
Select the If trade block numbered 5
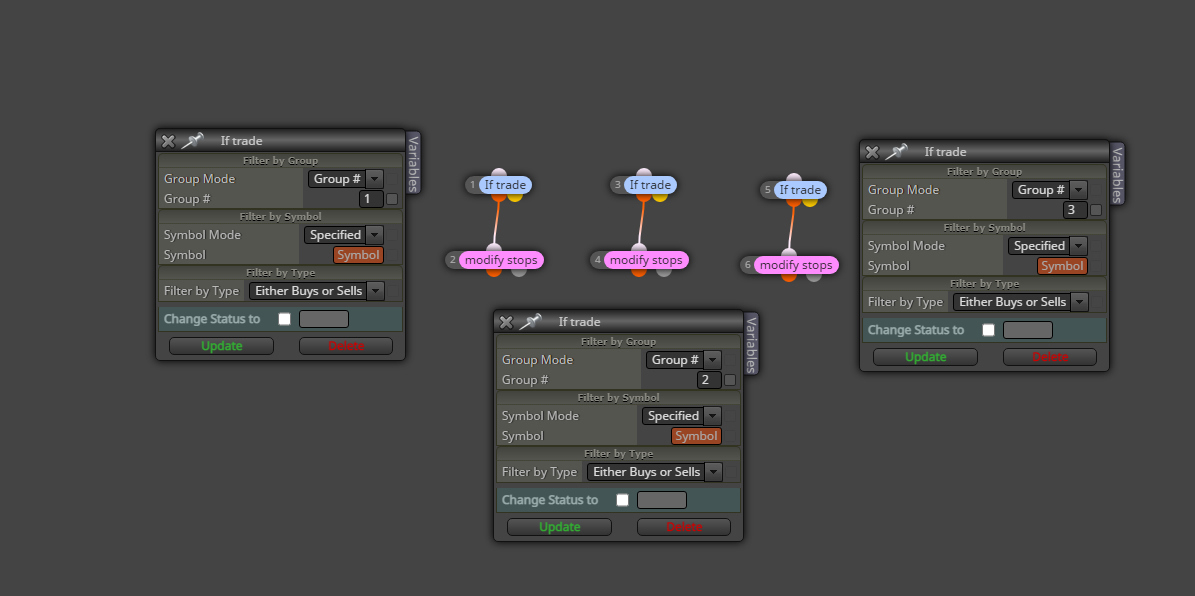pos(801,190)
